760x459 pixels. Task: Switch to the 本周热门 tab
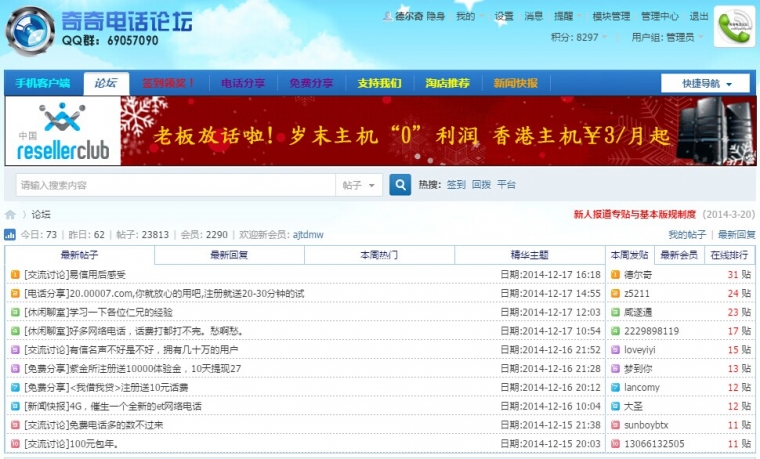coord(379,255)
